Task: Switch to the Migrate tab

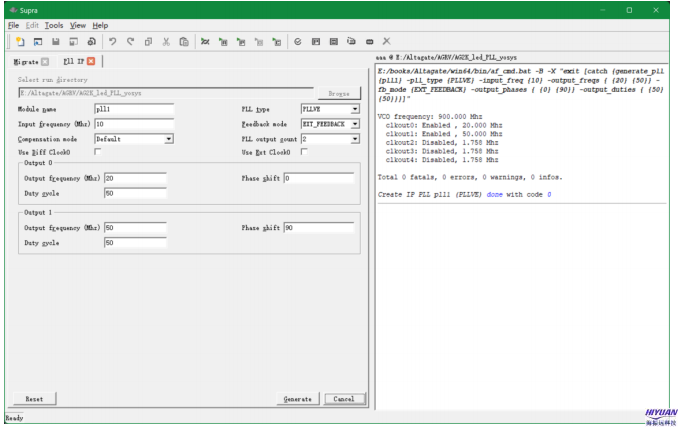Action: pyautogui.click(x=26, y=62)
